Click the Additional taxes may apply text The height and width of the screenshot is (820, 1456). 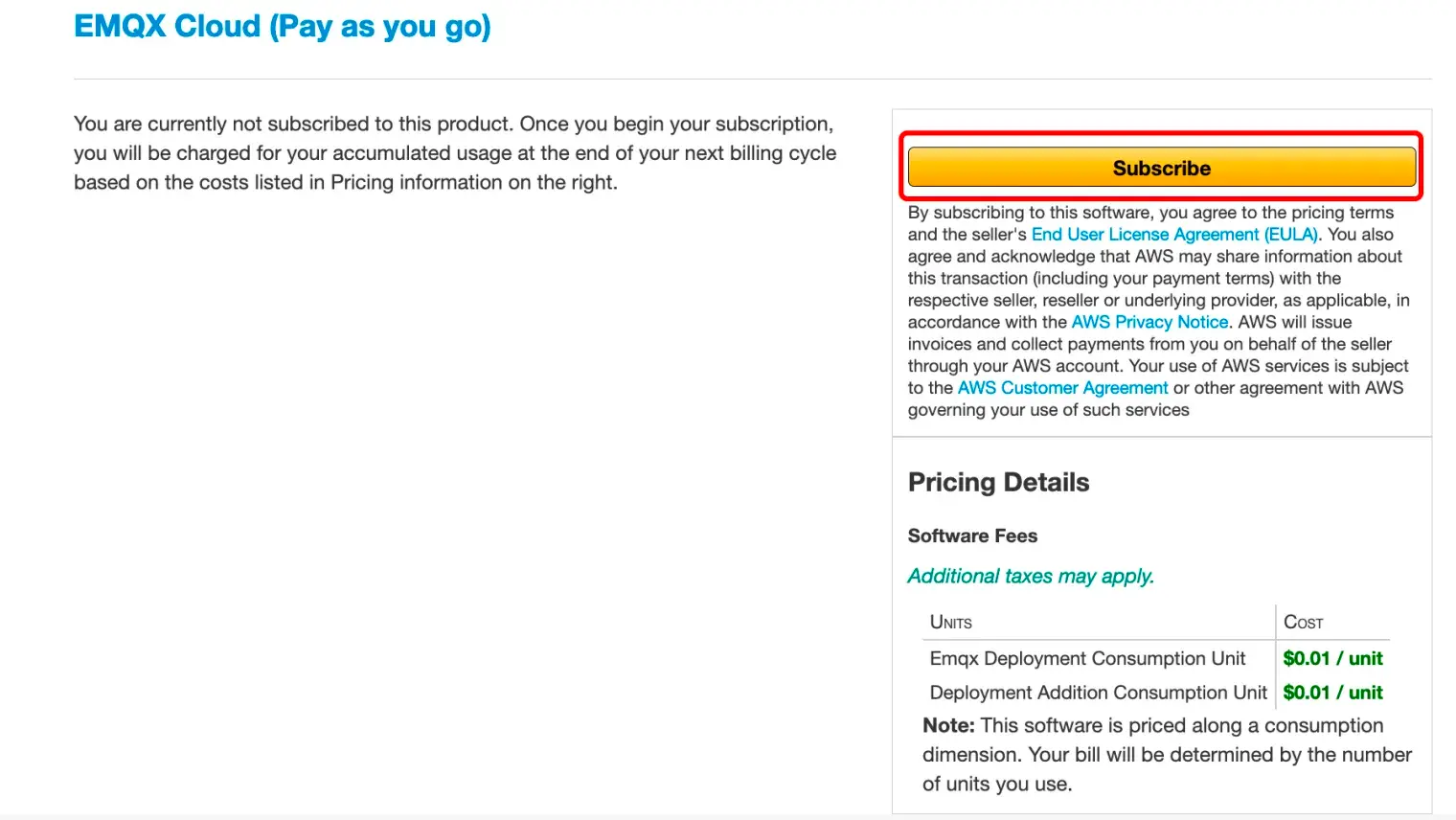[x=1031, y=577]
